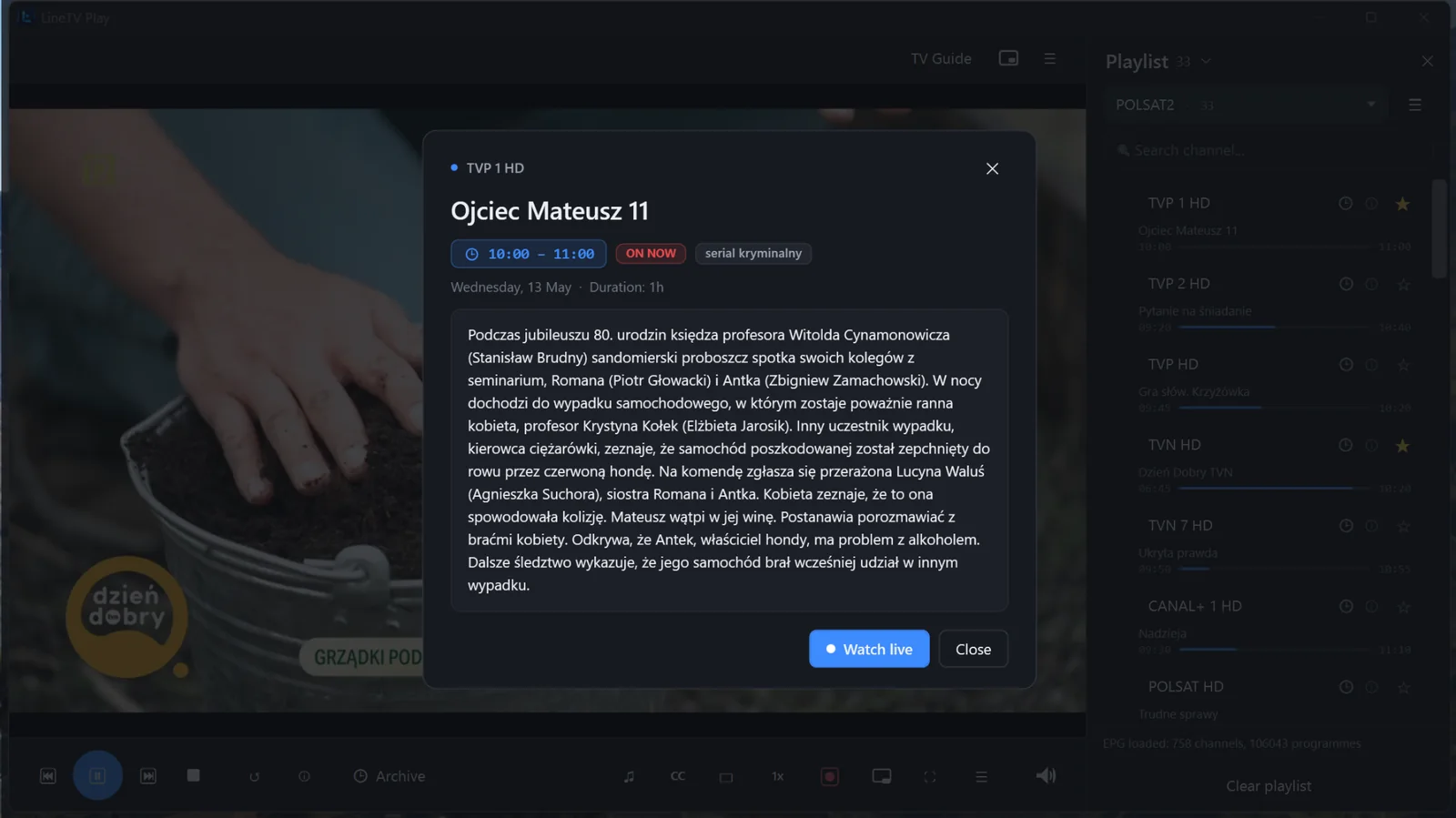Viewport: 1456px width, 818px height.
Task: Show info for TVP 1 HD channel
Action: pos(1371,204)
